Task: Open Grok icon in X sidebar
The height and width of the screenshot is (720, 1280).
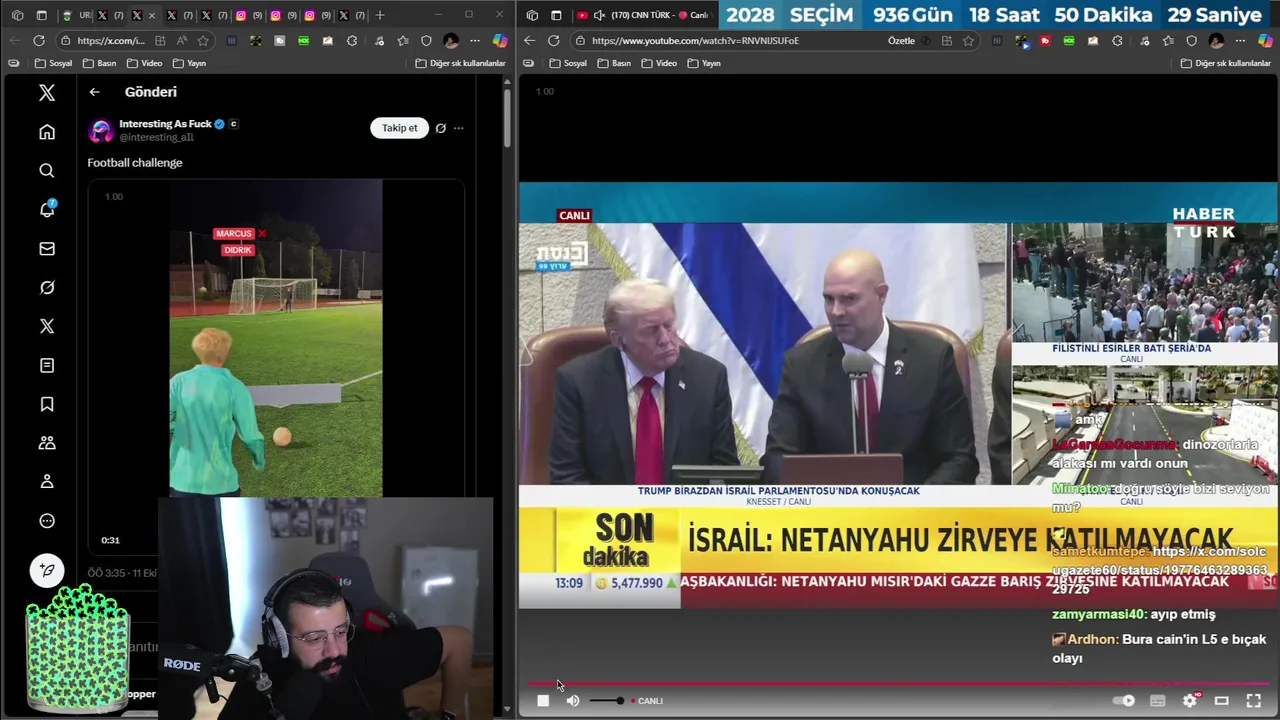Action: click(47, 288)
